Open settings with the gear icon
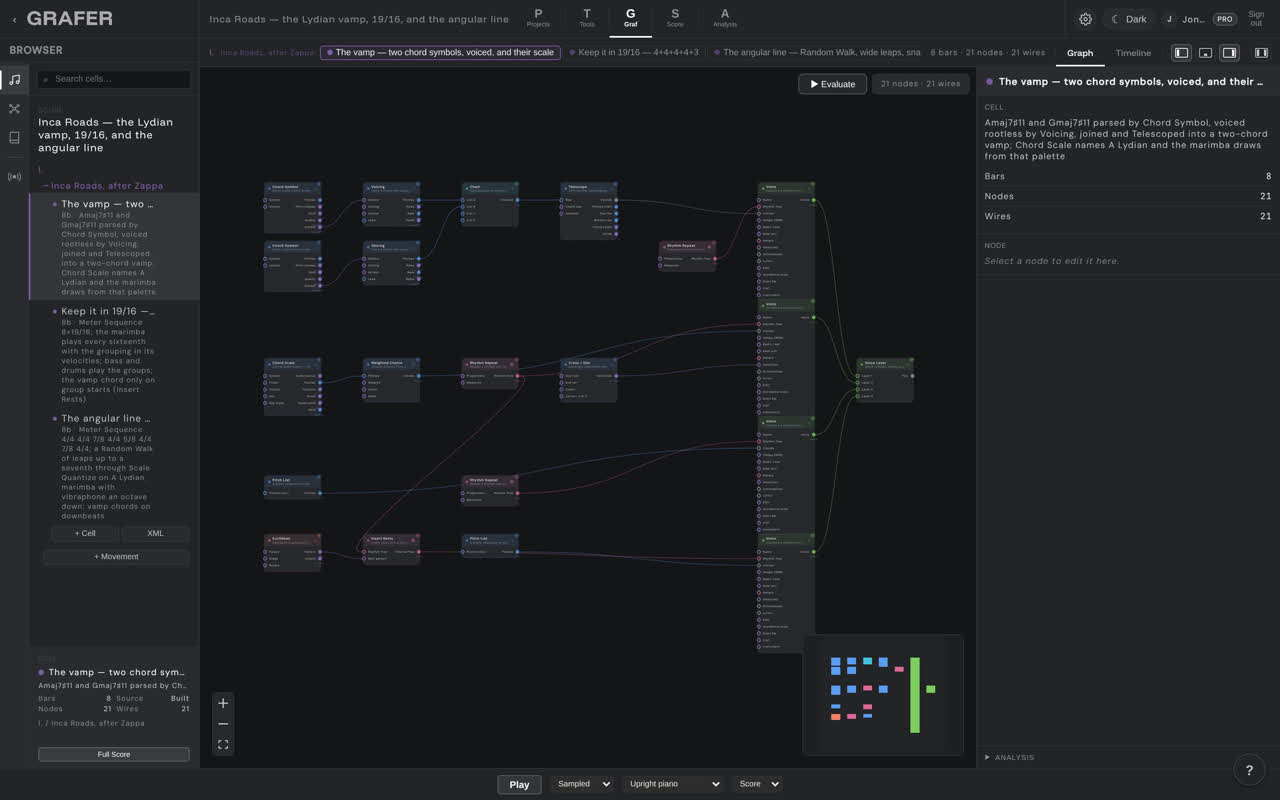Screen dimensions: 1280x800 (x=1085, y=19)
